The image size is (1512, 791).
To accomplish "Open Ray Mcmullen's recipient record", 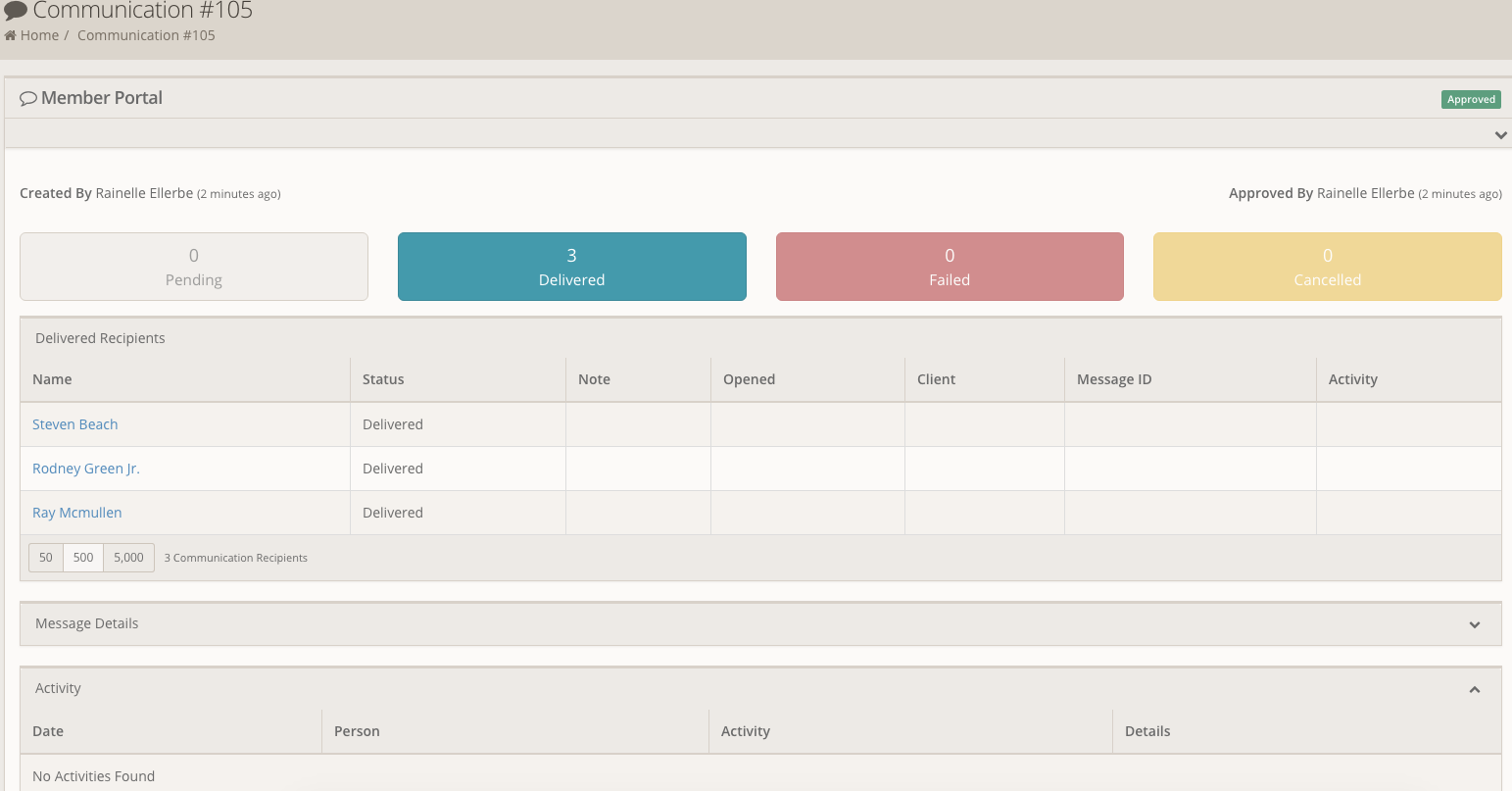I will [76, 512].
